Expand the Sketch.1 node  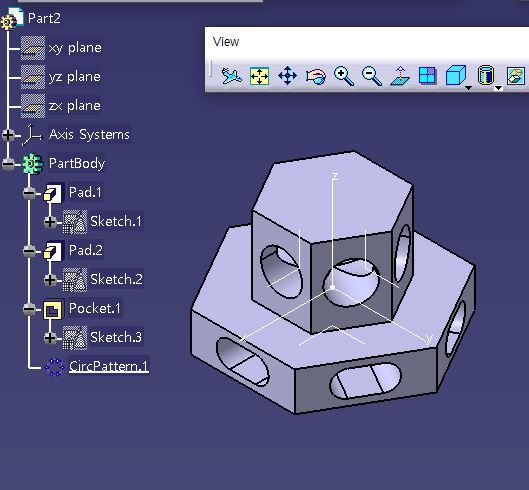point(50,222)
